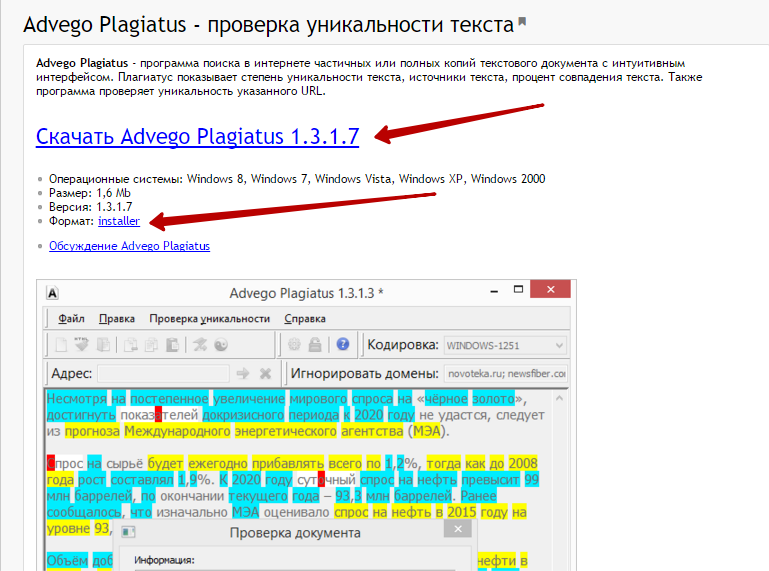Click the Advego Plagiatus app icon in titlebar

pyautogui.click(x=52, y=293)
